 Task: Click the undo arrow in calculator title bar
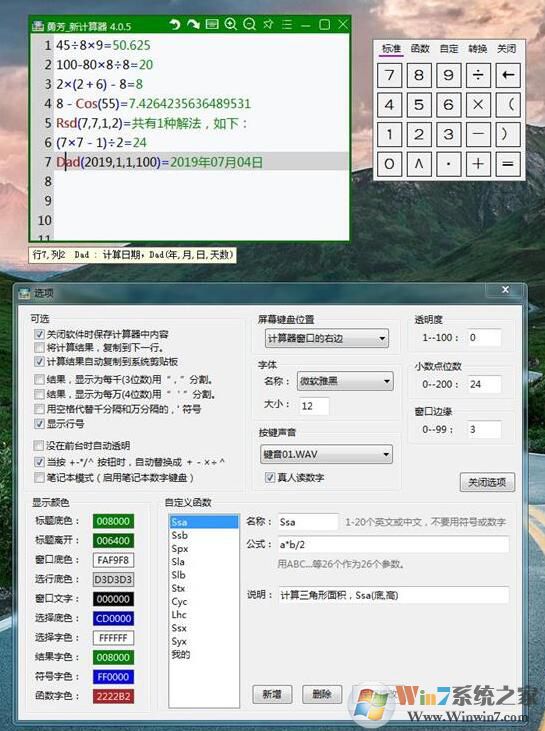pyautogui.click(x=175, y=24)
